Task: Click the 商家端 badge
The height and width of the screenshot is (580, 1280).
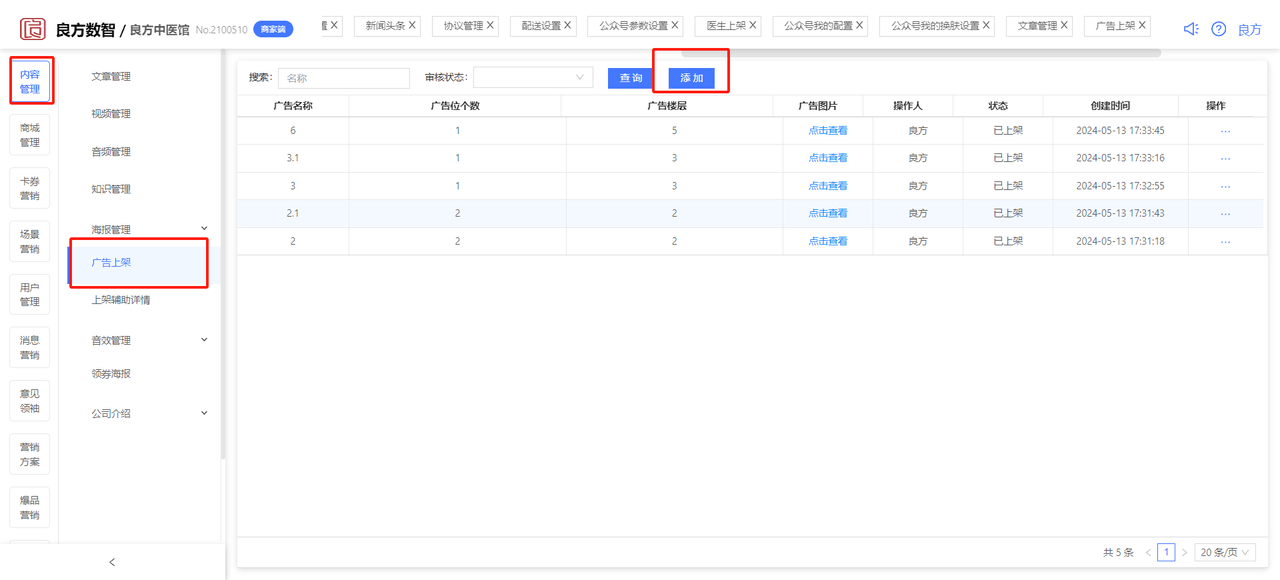Action: [x=273, y=30]
